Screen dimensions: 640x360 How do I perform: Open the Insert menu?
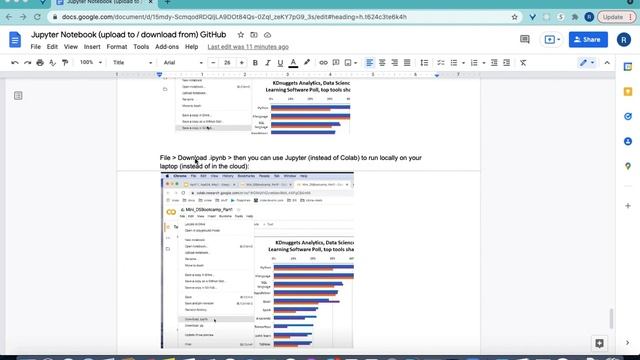point(92,47)
